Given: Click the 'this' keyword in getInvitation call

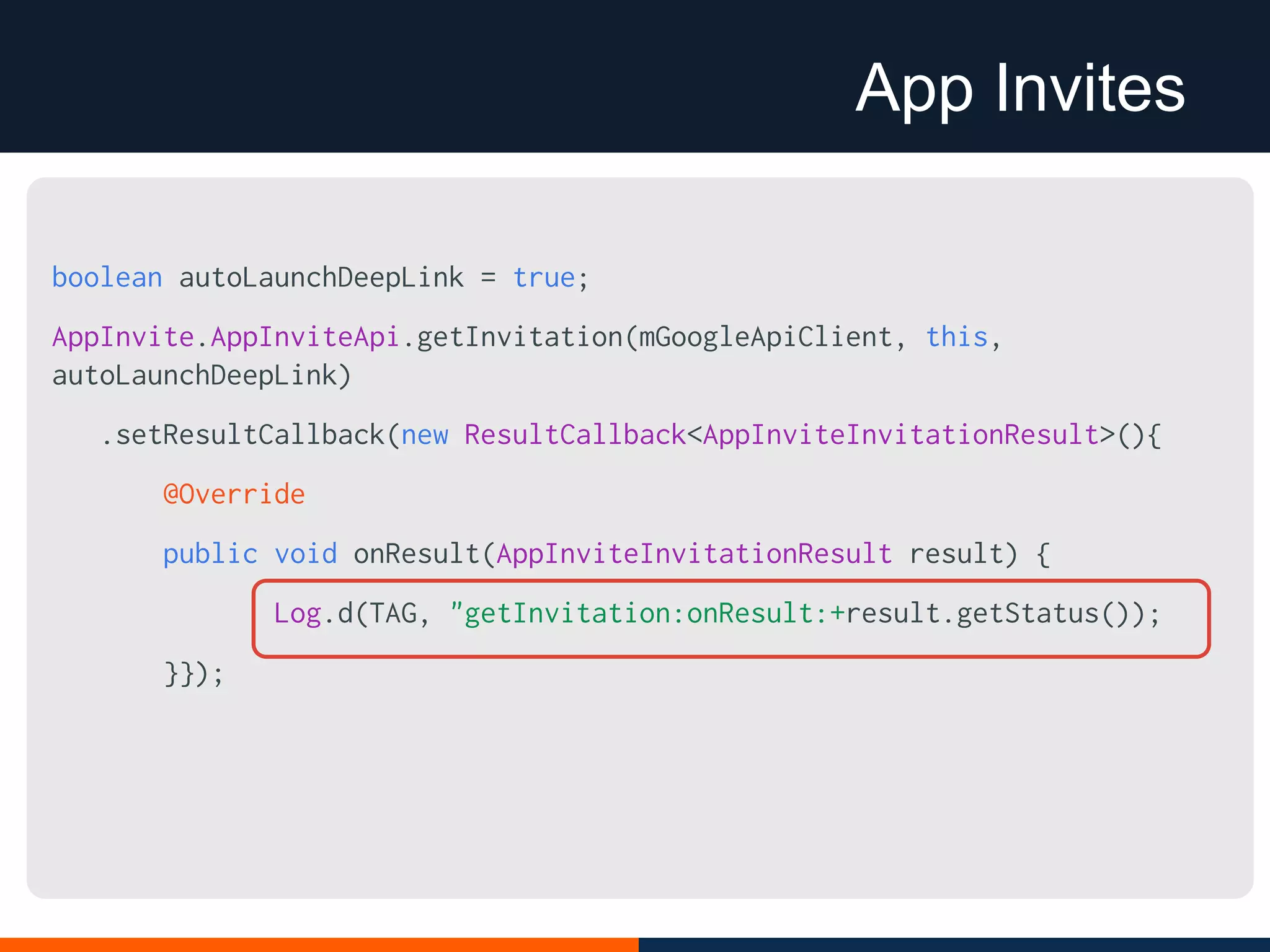Looking at the screenshot, I should click(957, 337).
